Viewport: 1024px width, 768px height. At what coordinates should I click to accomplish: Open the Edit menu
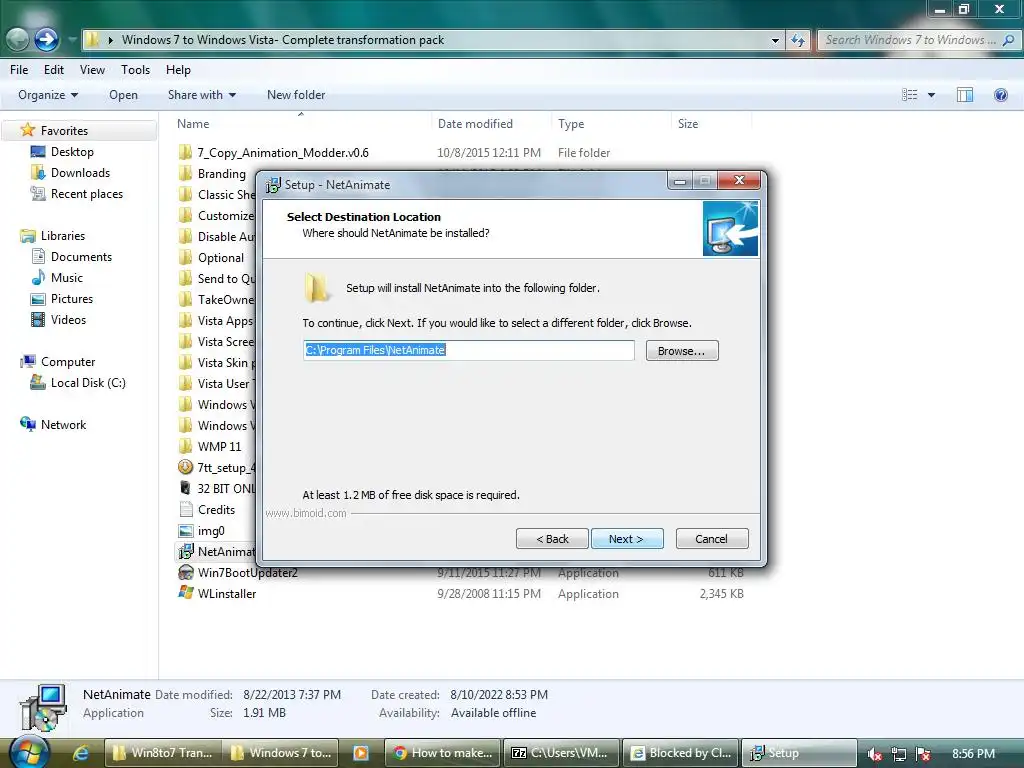point(54,70)
